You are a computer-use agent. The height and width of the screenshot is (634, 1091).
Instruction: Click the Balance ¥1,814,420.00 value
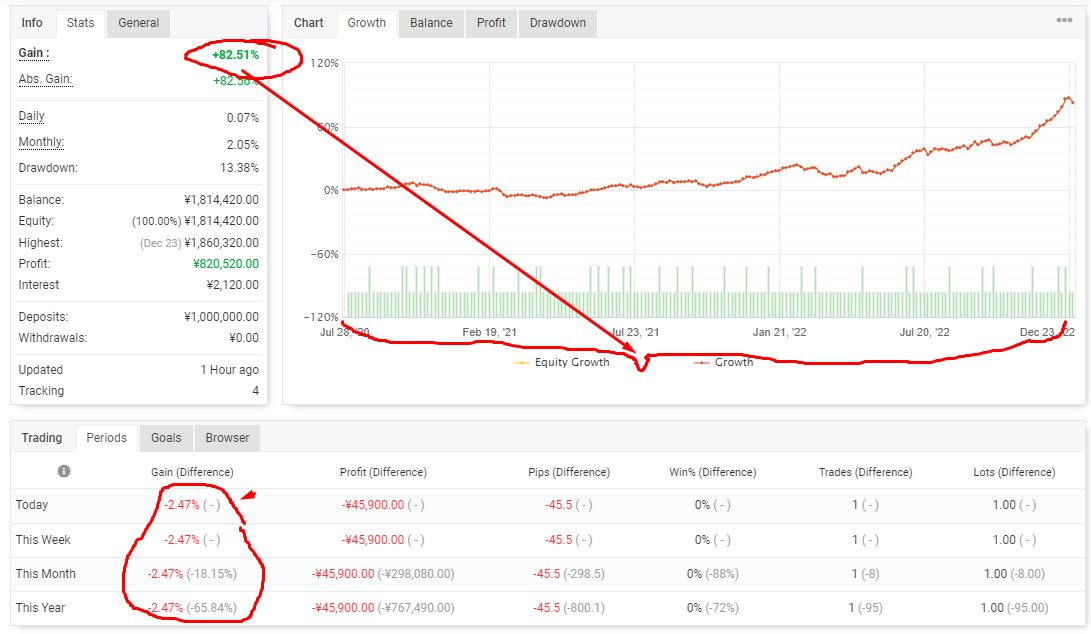point(221,200)
